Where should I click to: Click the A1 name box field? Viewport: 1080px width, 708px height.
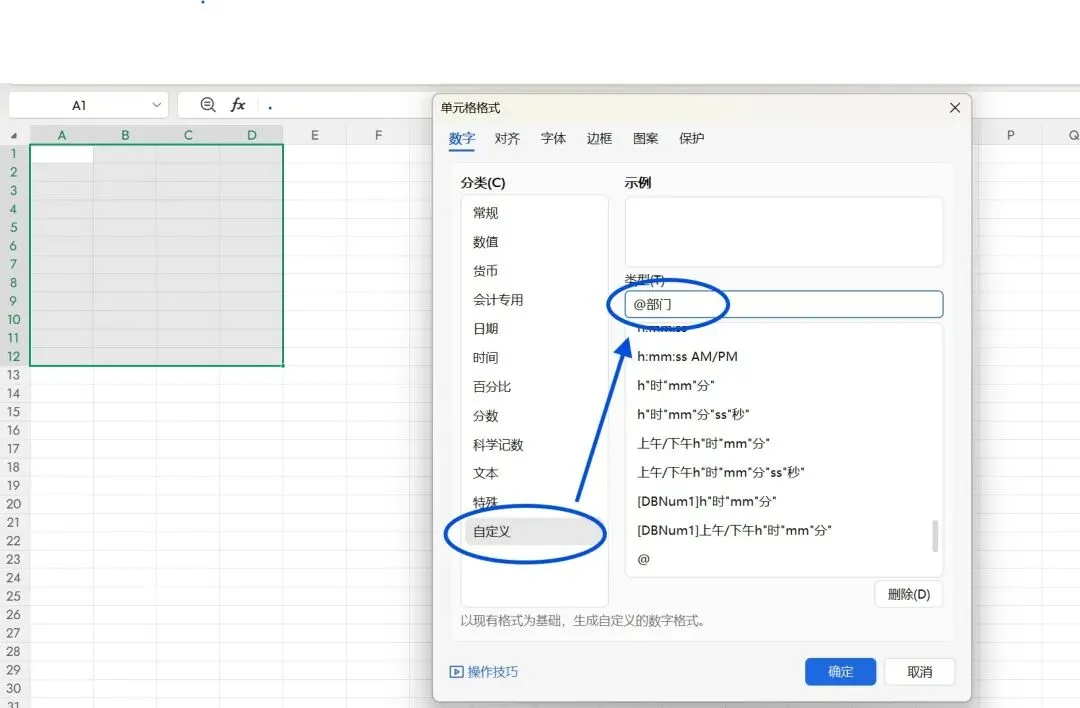(79, 105)
